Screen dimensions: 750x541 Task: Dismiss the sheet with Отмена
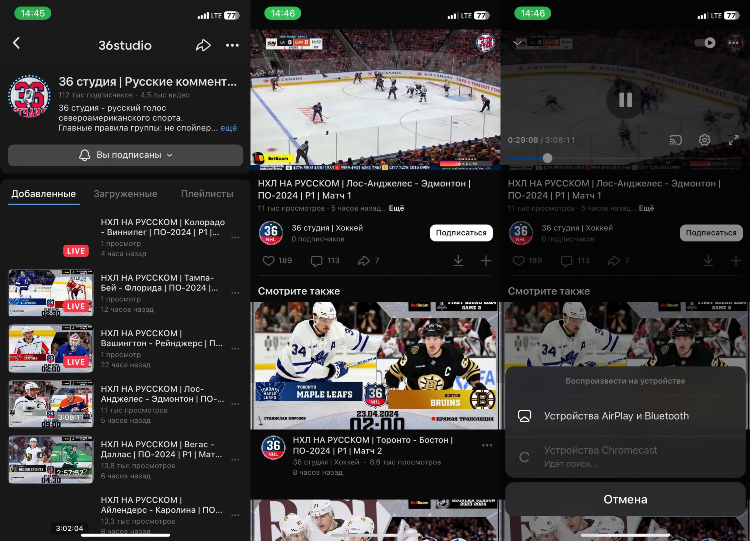point(625,499)
